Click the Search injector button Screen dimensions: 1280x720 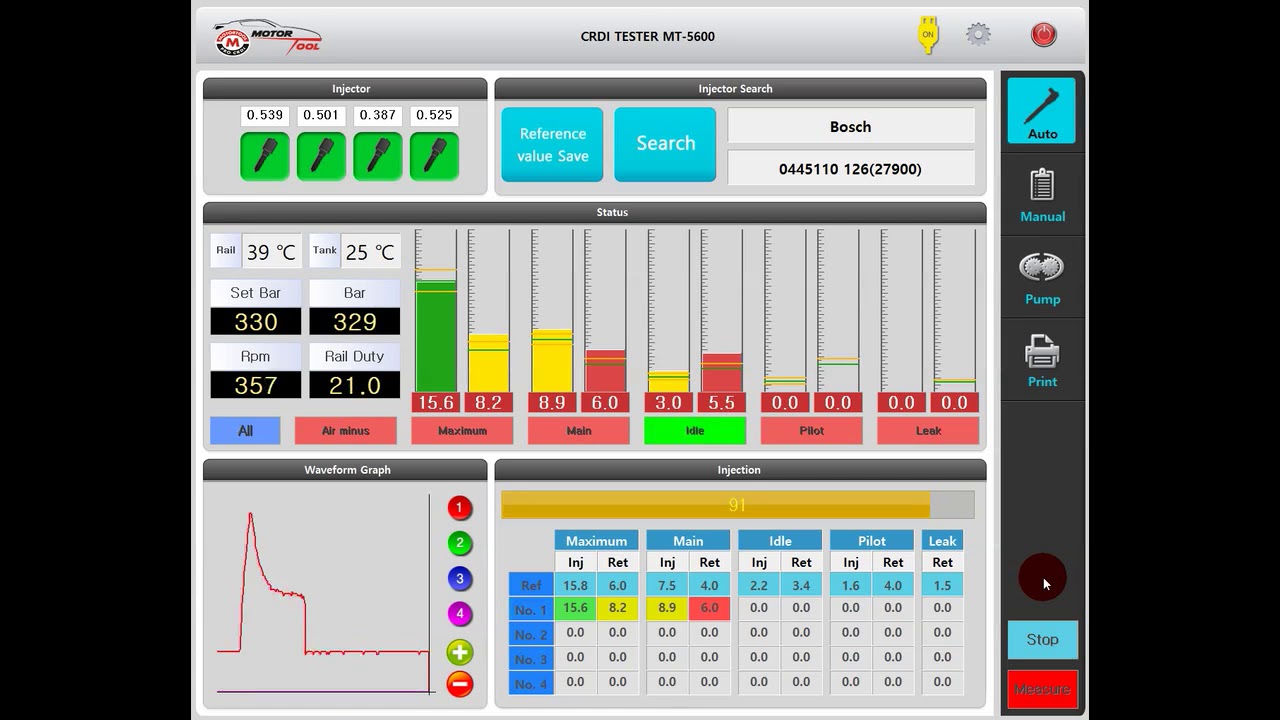(665, 145)
